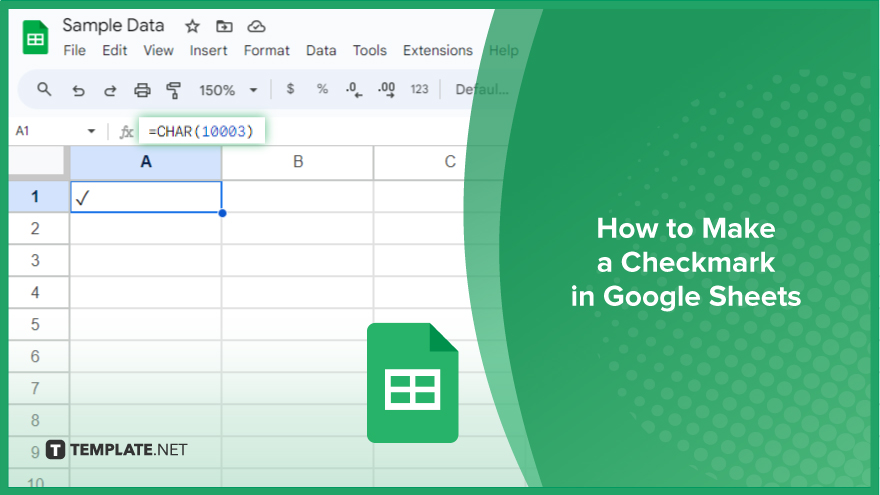The height and width of the screenshot is (495, 880).
Task: Select column A header
Action: 146,162
